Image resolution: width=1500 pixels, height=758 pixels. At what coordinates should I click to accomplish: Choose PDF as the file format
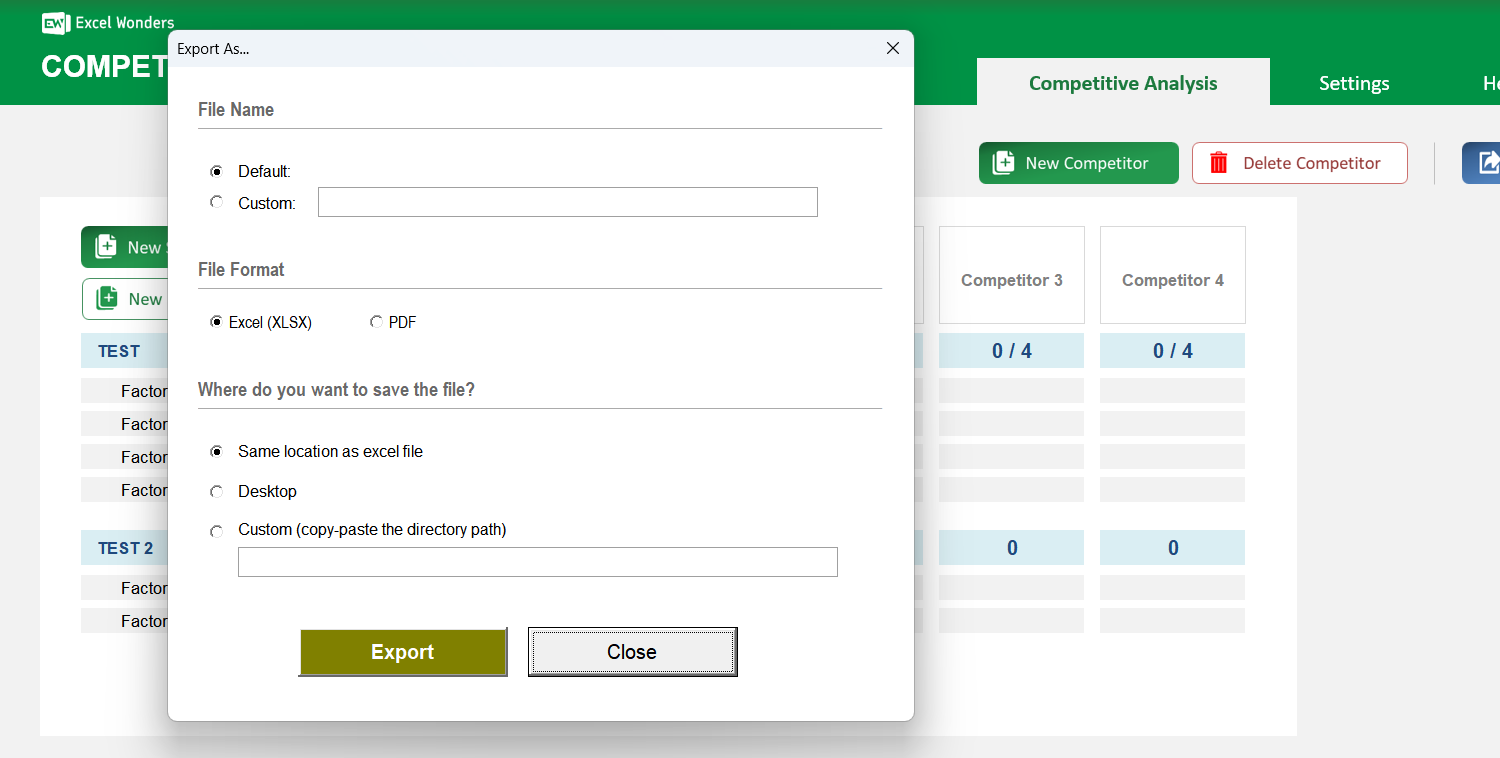click(377, 321)
